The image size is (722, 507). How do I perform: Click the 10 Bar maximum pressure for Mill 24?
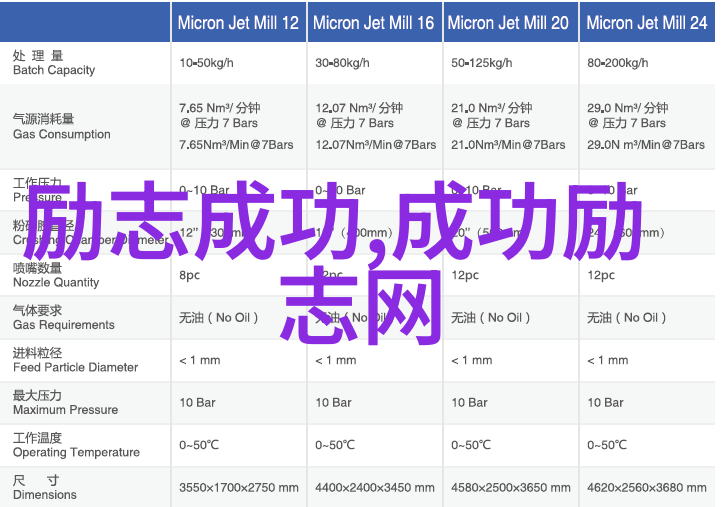click(606, 402)
